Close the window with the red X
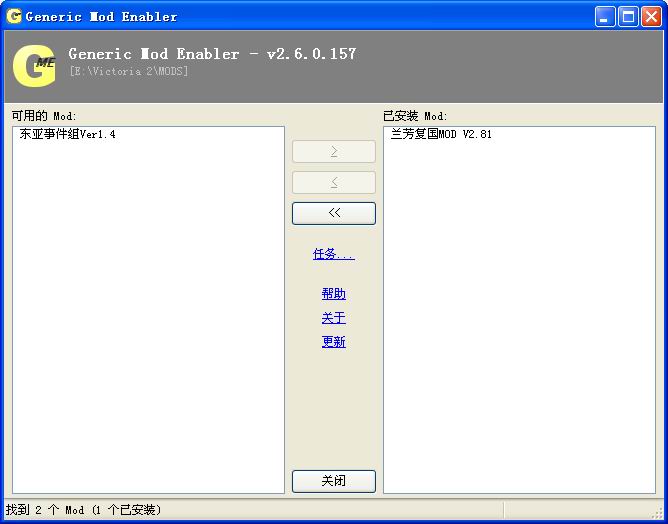This screenshot has height=524, width=668. pos(651,16)
